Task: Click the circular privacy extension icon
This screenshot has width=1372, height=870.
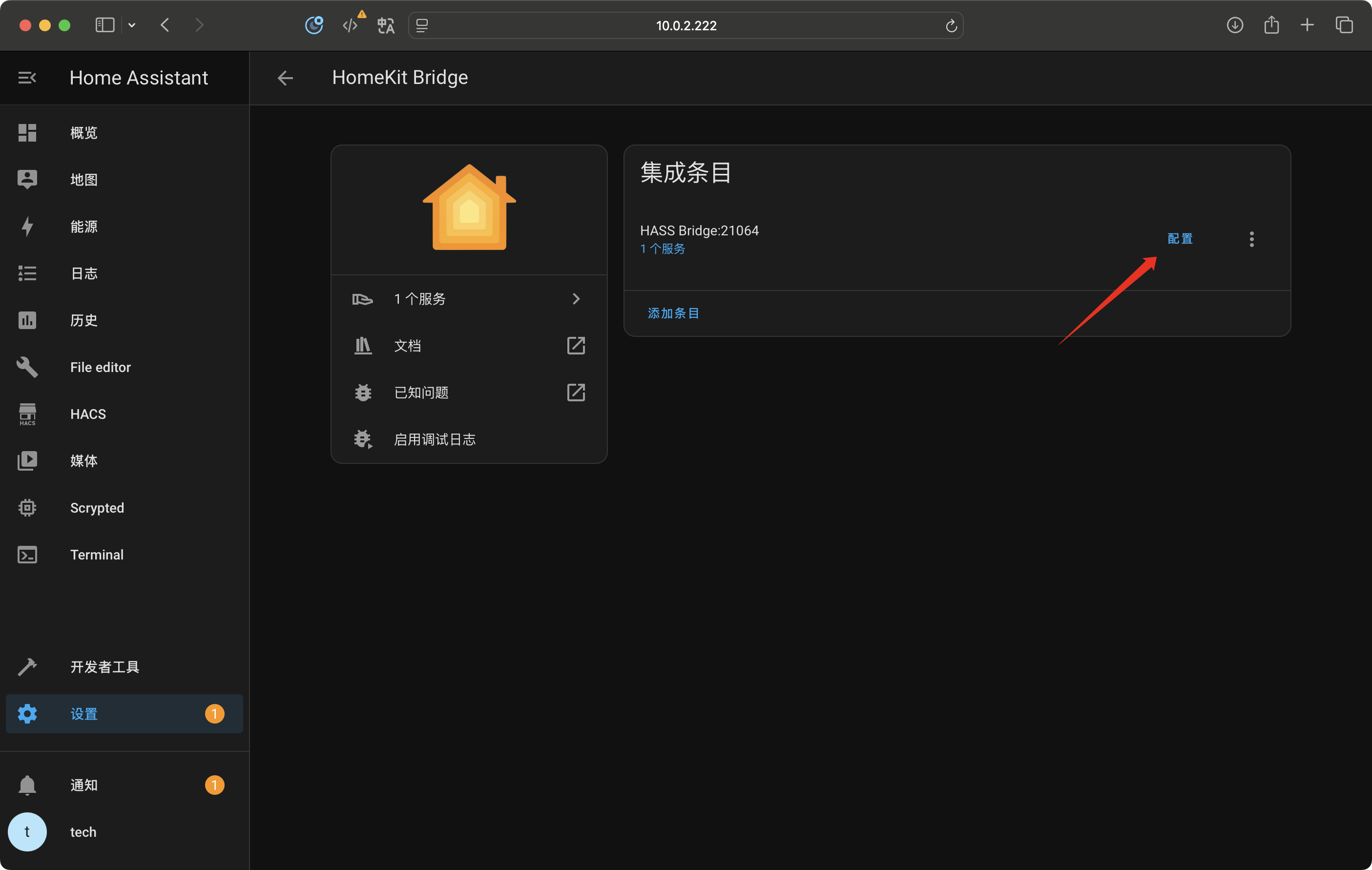Action: [314, 25]
